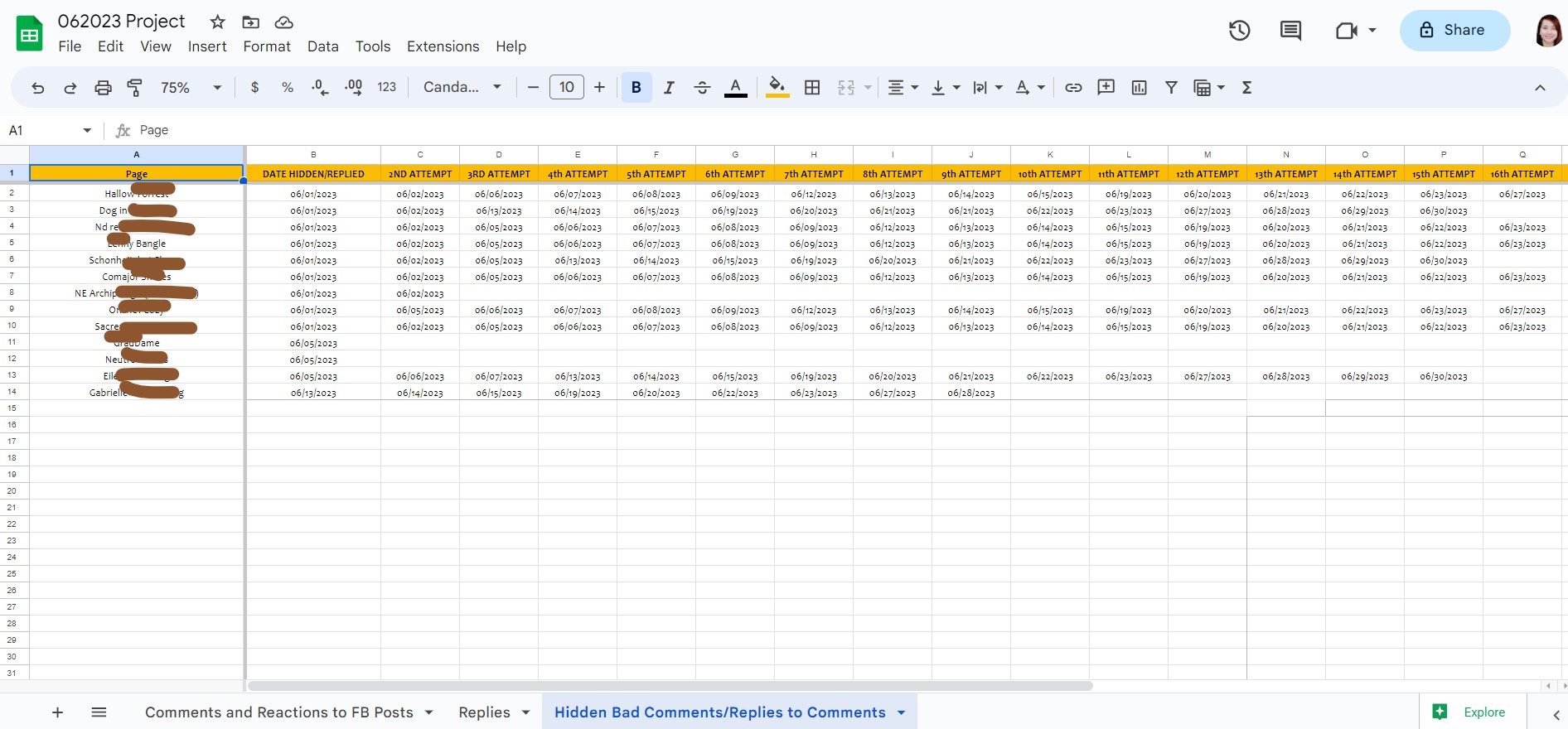Format as percent

pos(288,87)
